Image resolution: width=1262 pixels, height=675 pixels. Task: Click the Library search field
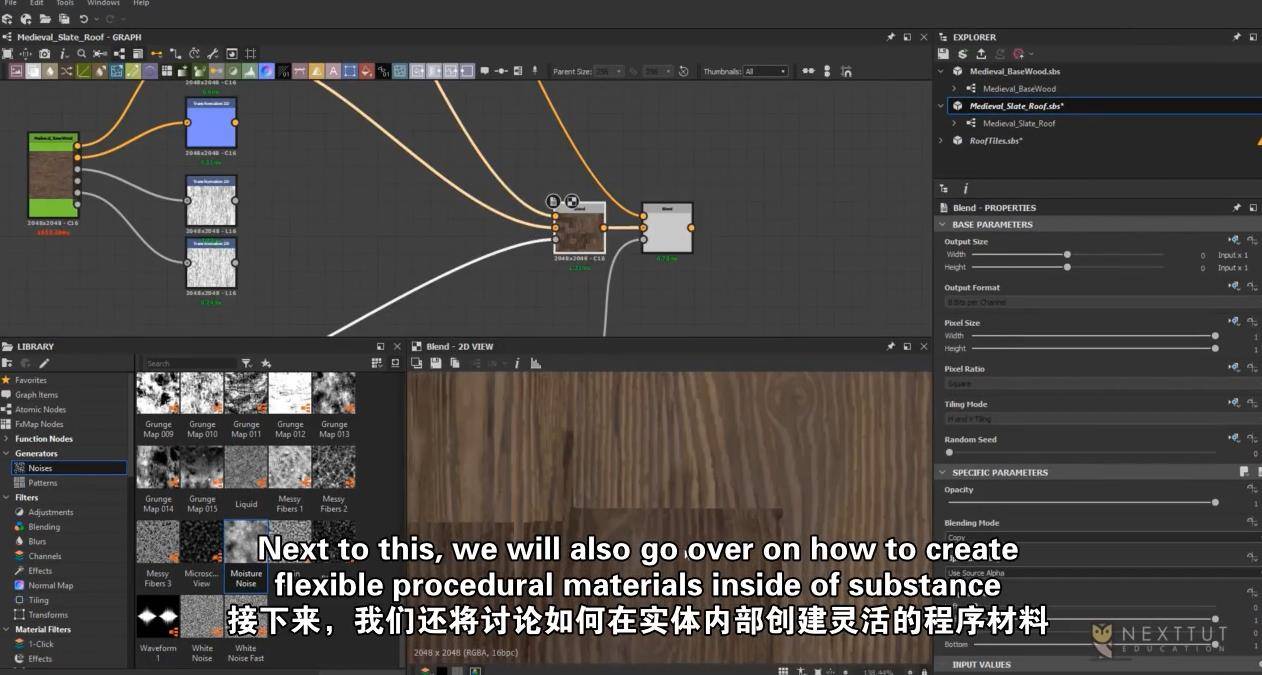[190, 363]
